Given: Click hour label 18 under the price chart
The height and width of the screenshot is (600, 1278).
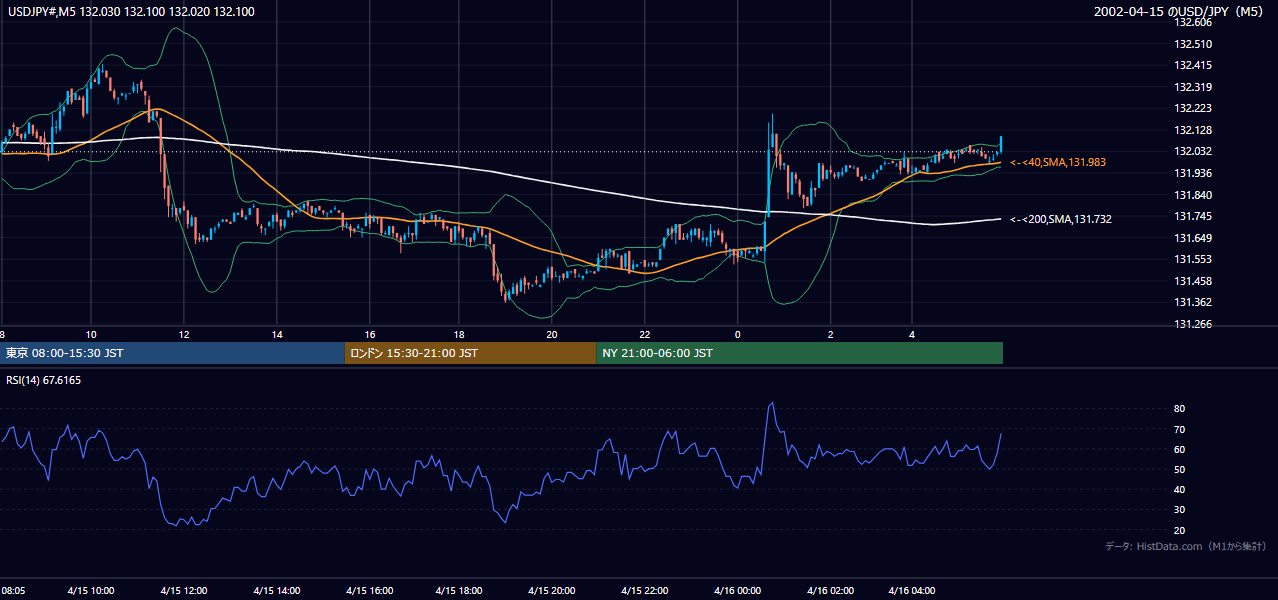Looking at the screenshot, I should pos(459,334).
